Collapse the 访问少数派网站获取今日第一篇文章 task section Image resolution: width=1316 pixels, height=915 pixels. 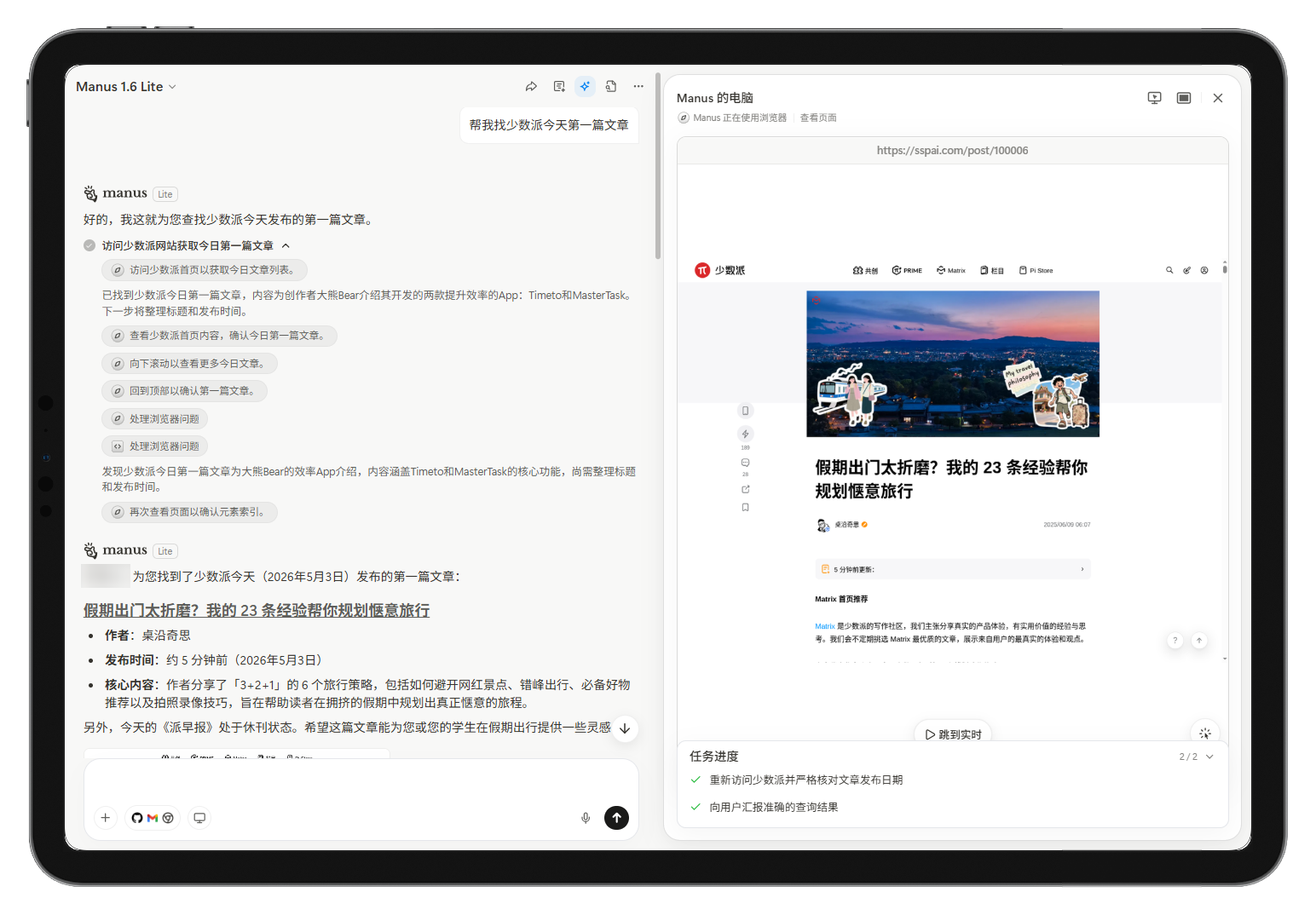click(x=286, y=245)
